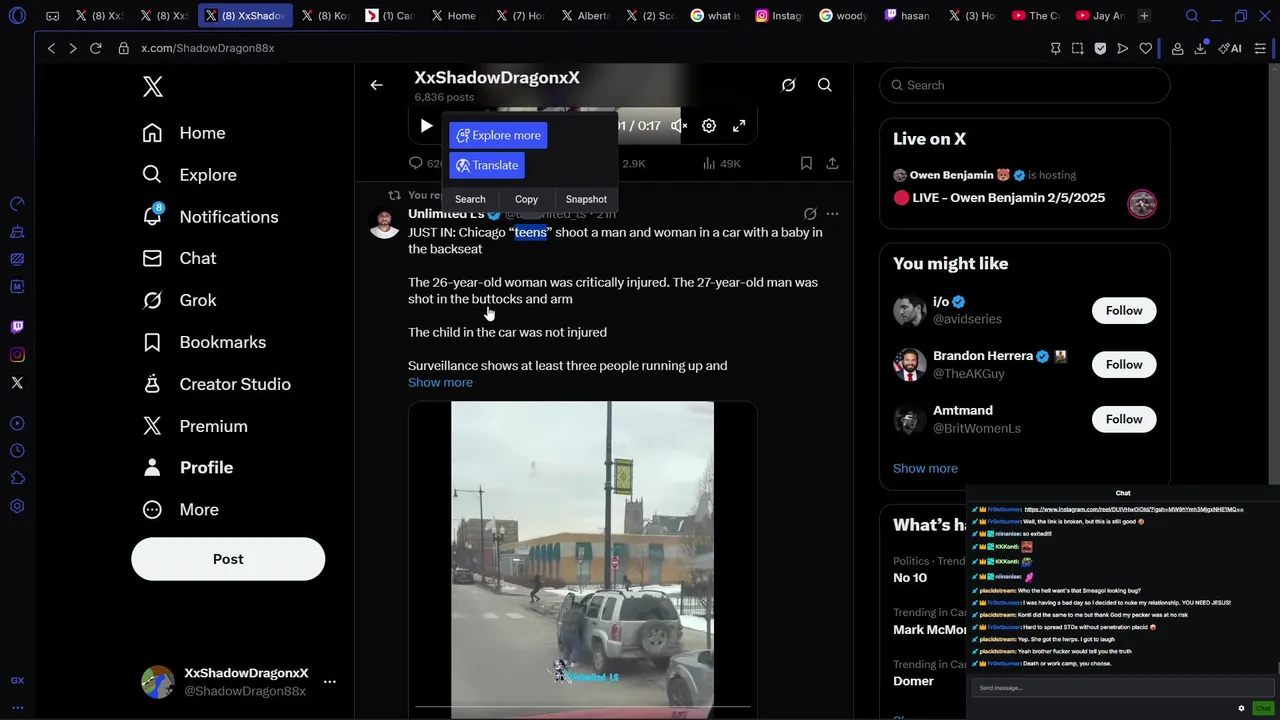Screen dimensions: 1280x720
Task: Open the Instagram reel link in chat
Action: coord(1134,510)
